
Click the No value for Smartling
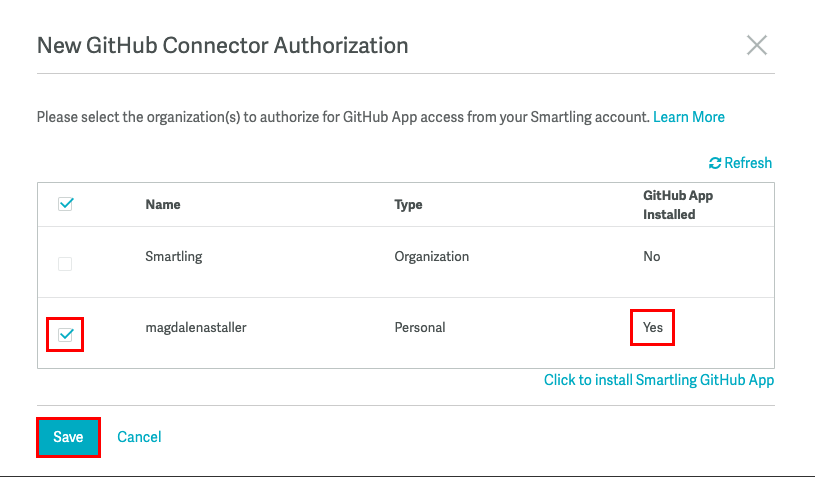(x=652, y=257)
